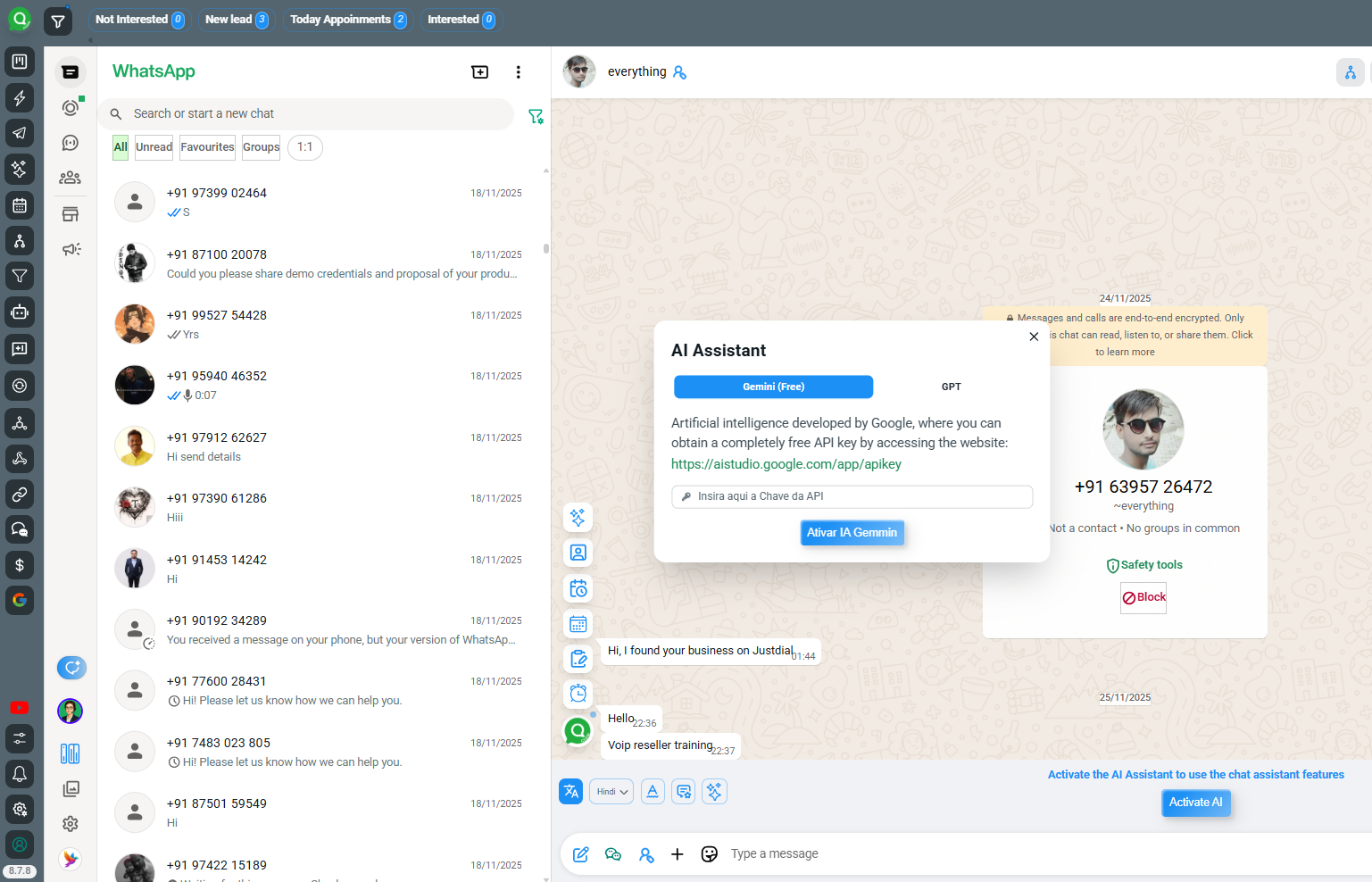
Task: Open the translate icon above message box
Action: click(x=570, y=792)
